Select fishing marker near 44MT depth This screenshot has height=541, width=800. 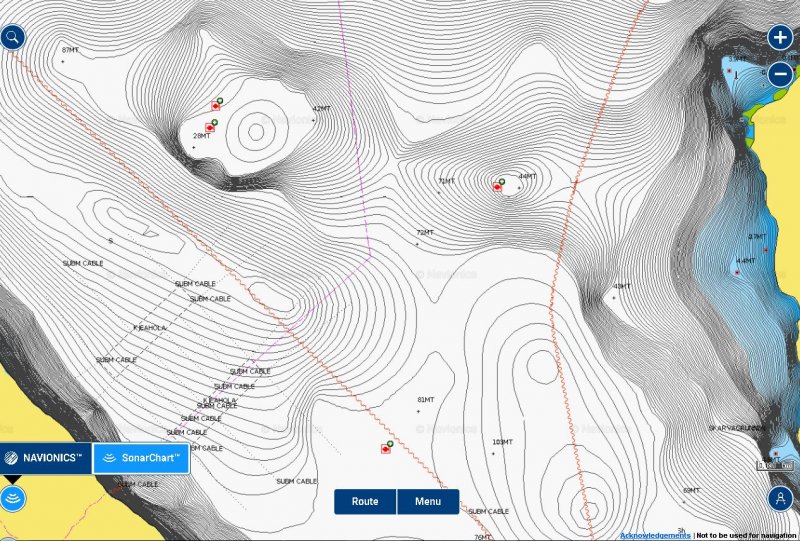tap(498, 183)
